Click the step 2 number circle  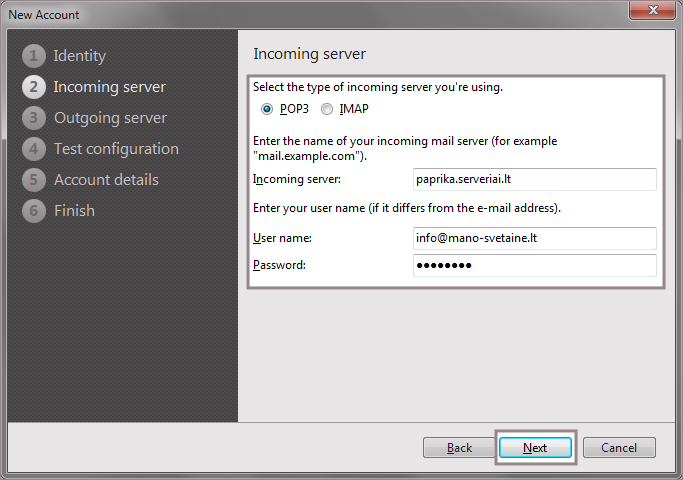pyautogui.click(x=34, y=87)
